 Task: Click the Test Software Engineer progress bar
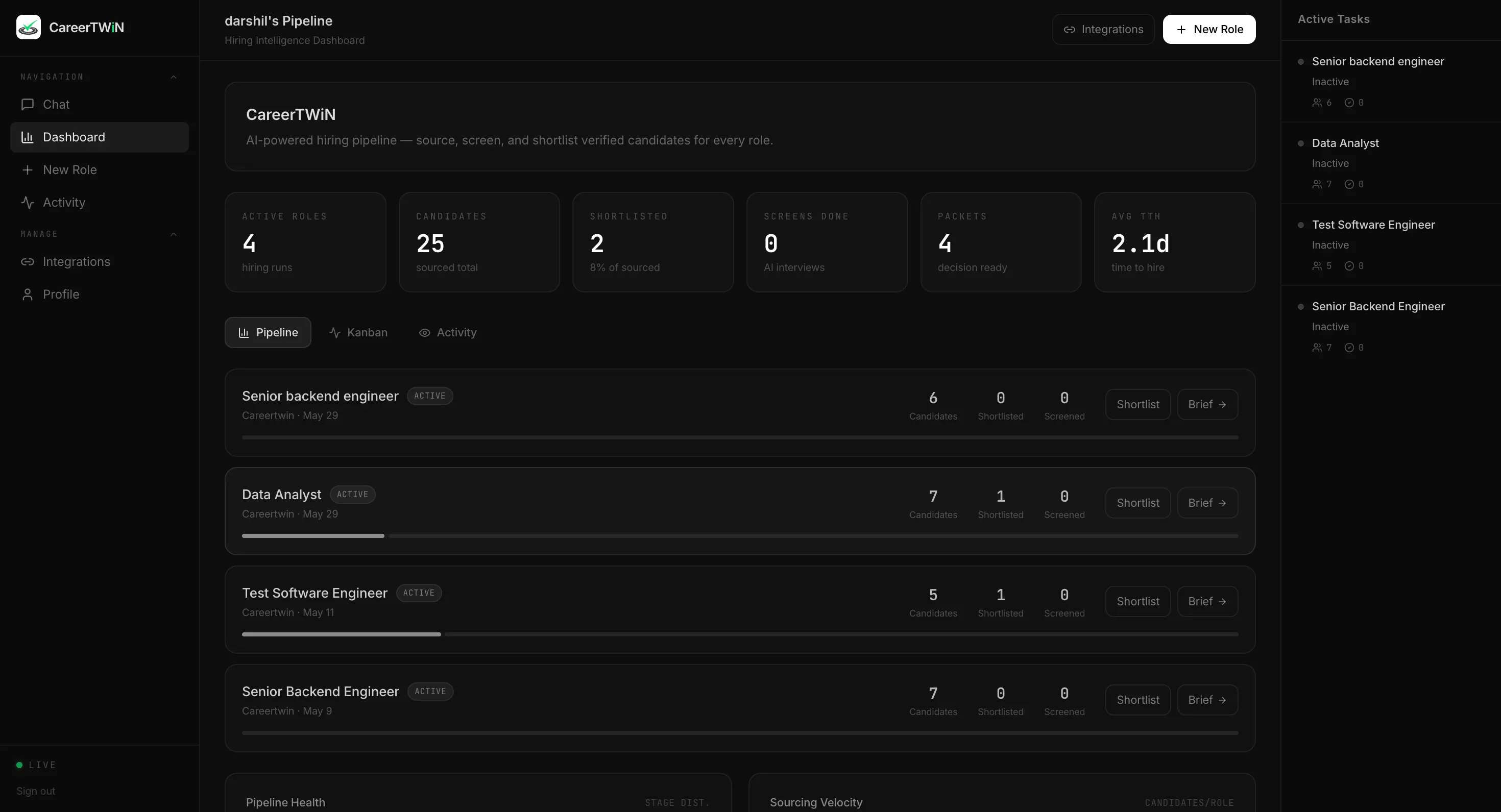coord(740,634)
